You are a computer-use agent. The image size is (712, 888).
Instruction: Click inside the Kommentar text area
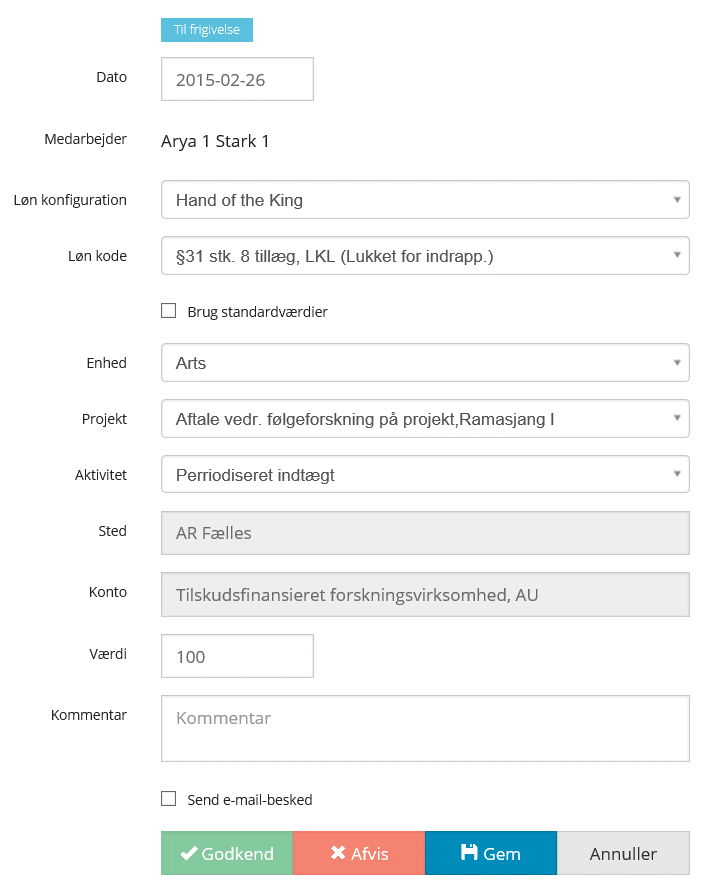pyautogui.click(x=425, y=728)
